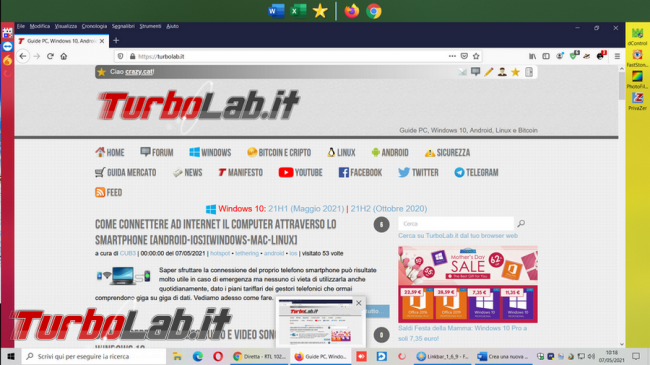The width and height of the screenshot is (650, 365).
Task: Reload the turbolab.it page
Action: (50, 56)
